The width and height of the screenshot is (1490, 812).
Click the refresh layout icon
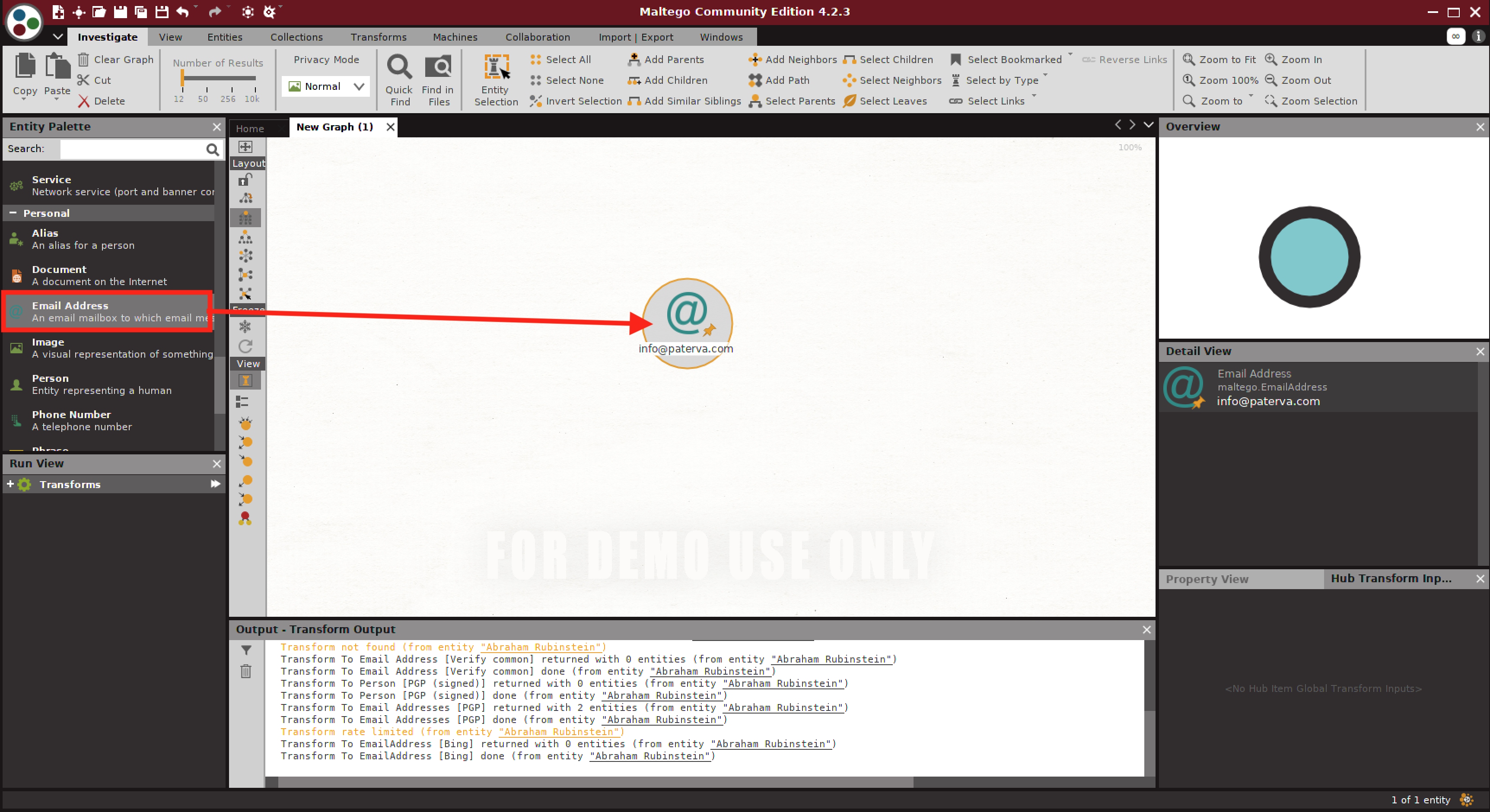(245, 346)
